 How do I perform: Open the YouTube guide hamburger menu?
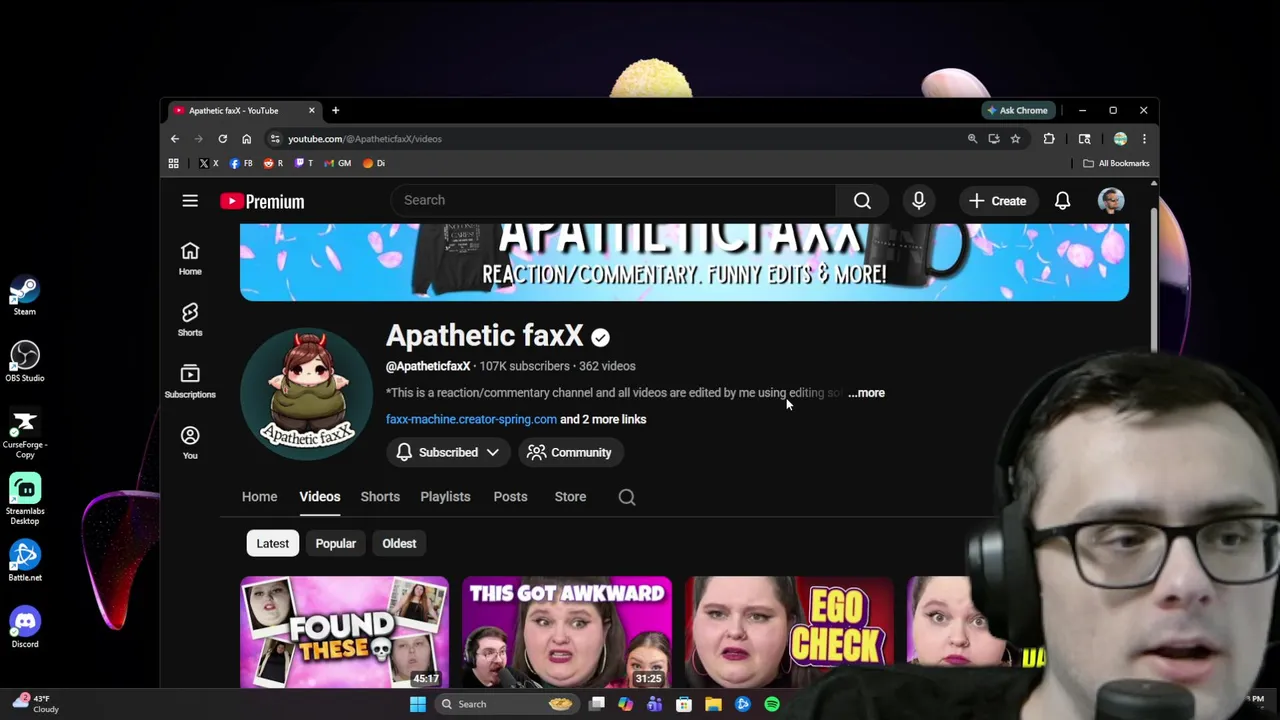click(x=190, y=201)
